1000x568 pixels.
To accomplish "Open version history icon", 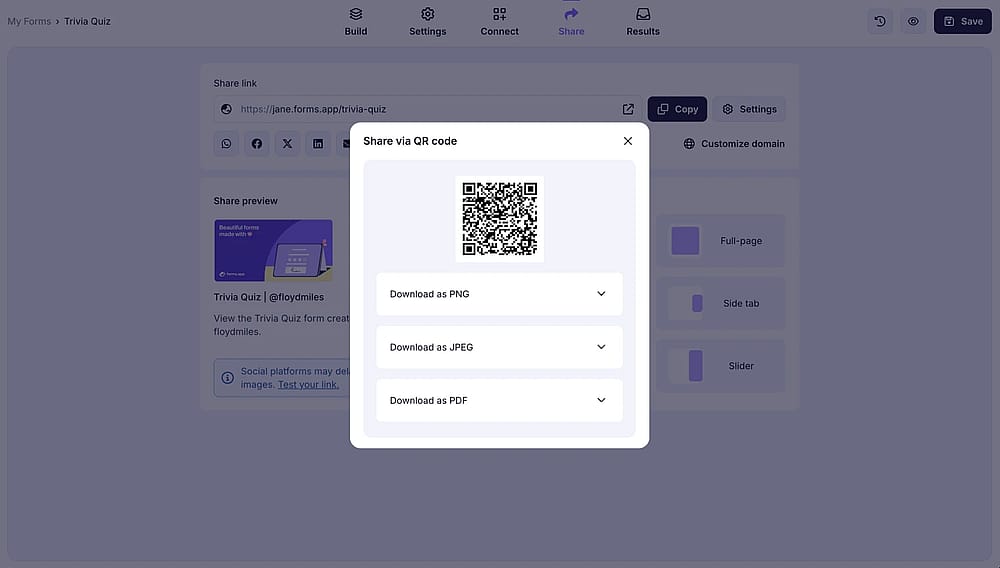I will pyautogui.click(x=880, y=21).
